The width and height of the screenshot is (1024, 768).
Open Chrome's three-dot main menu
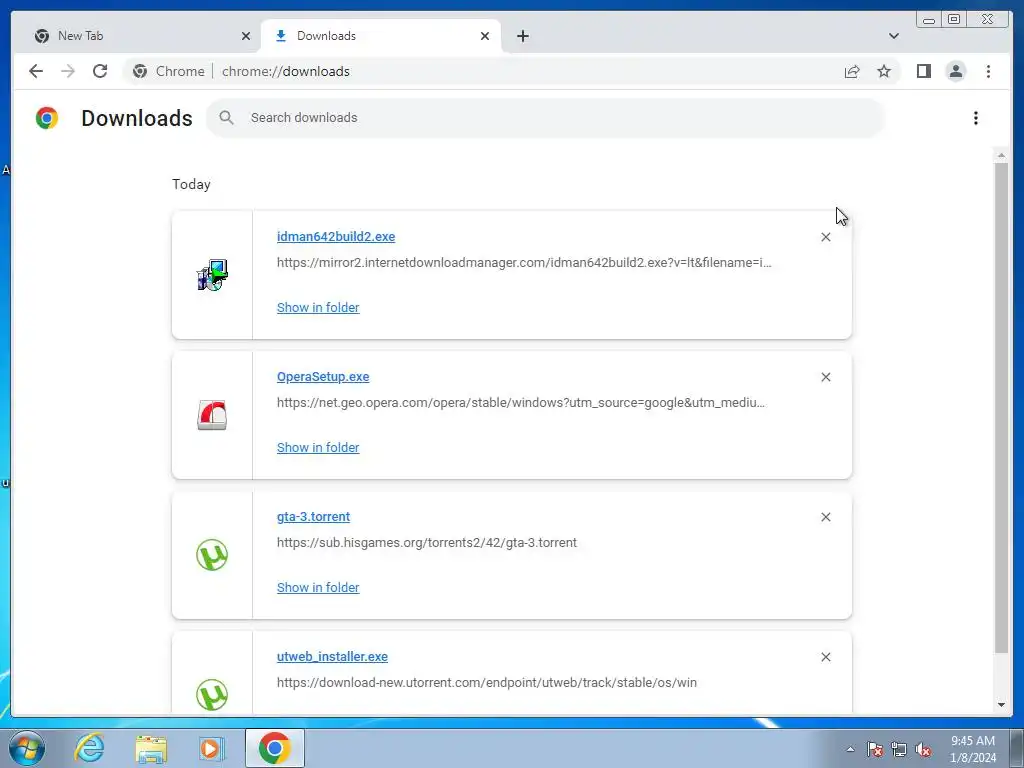click(988, 71)
